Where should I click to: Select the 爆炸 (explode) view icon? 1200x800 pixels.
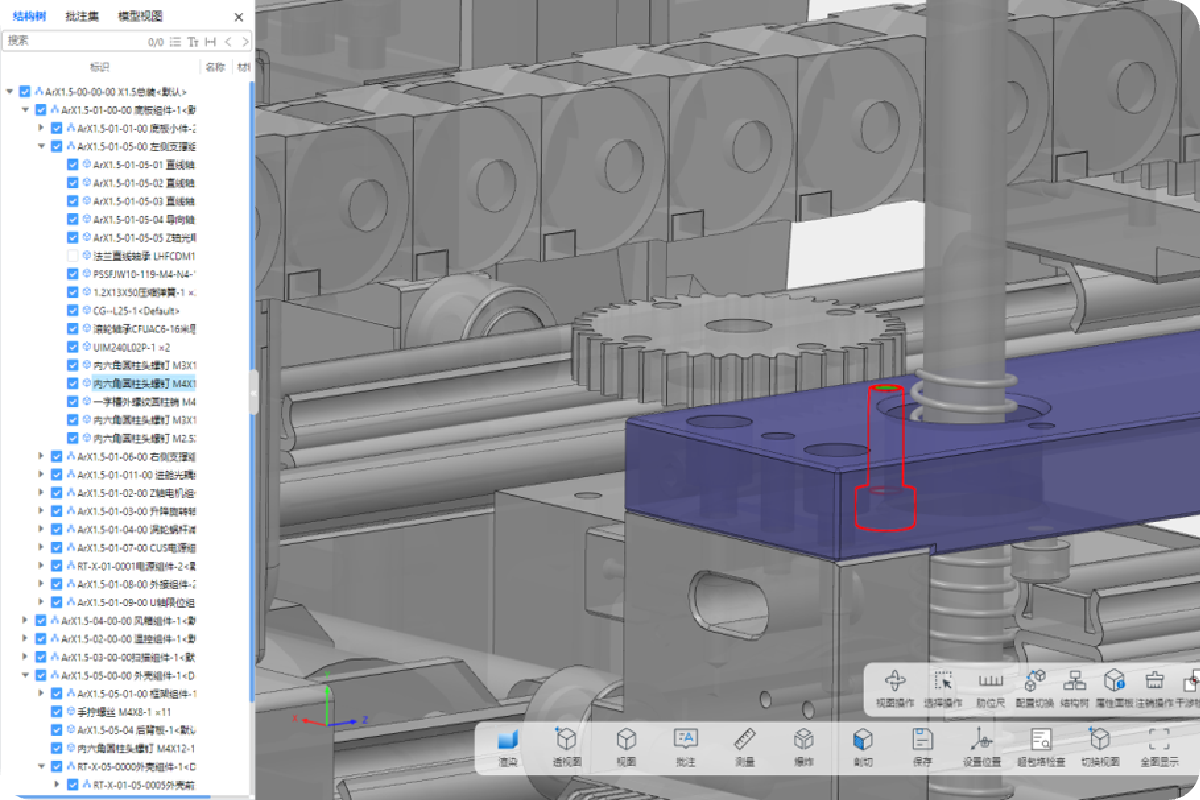coord(803,742)
